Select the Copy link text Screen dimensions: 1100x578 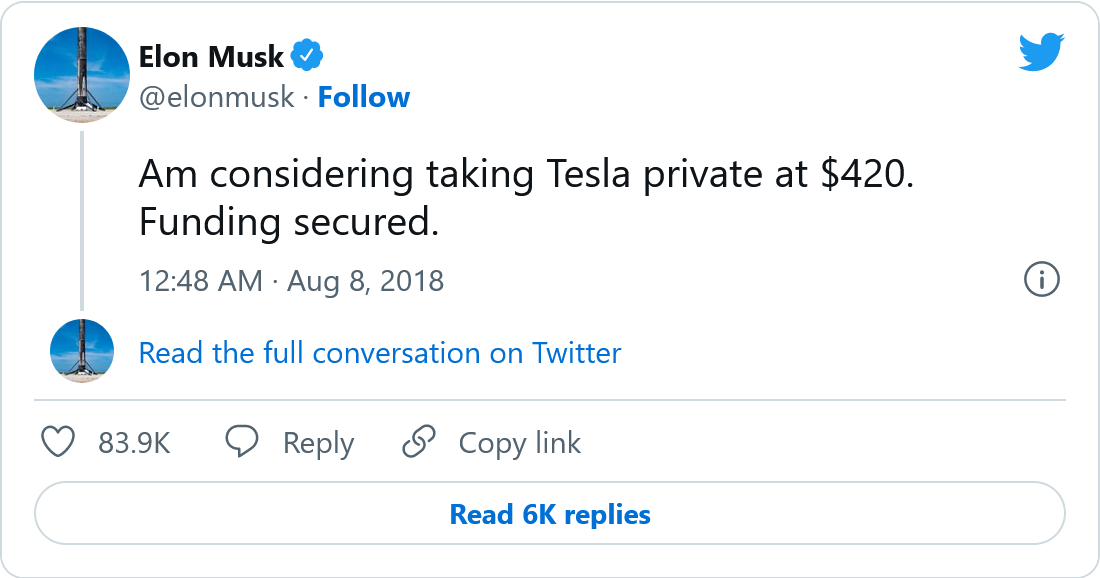pyautogui.click(x=519, y=443)
